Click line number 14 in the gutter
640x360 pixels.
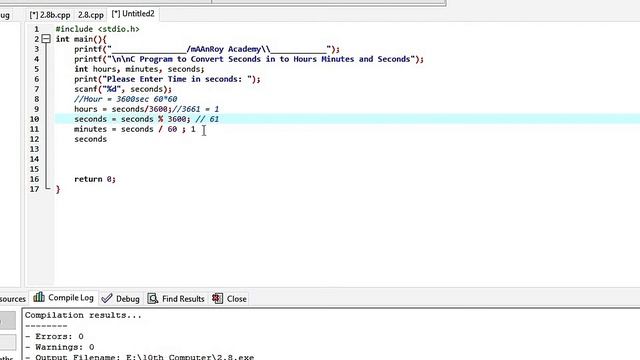click(34, 159)
